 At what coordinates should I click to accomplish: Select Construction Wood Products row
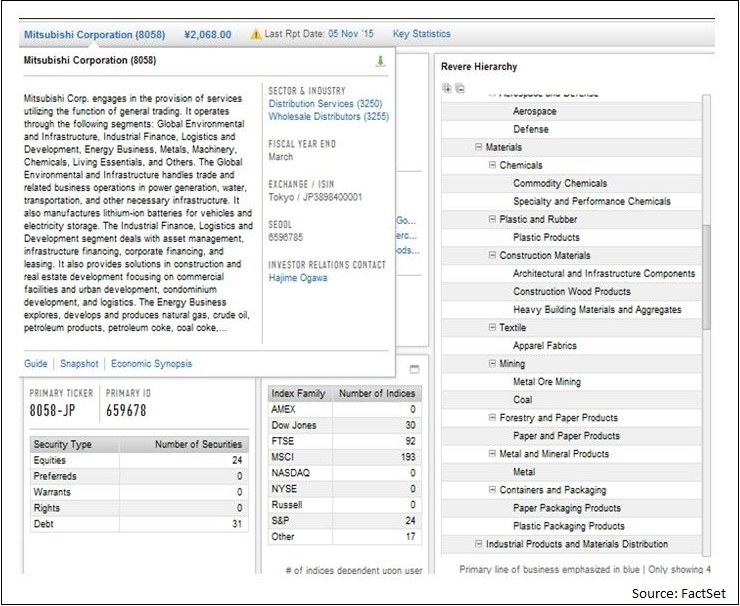coord(572,291)
